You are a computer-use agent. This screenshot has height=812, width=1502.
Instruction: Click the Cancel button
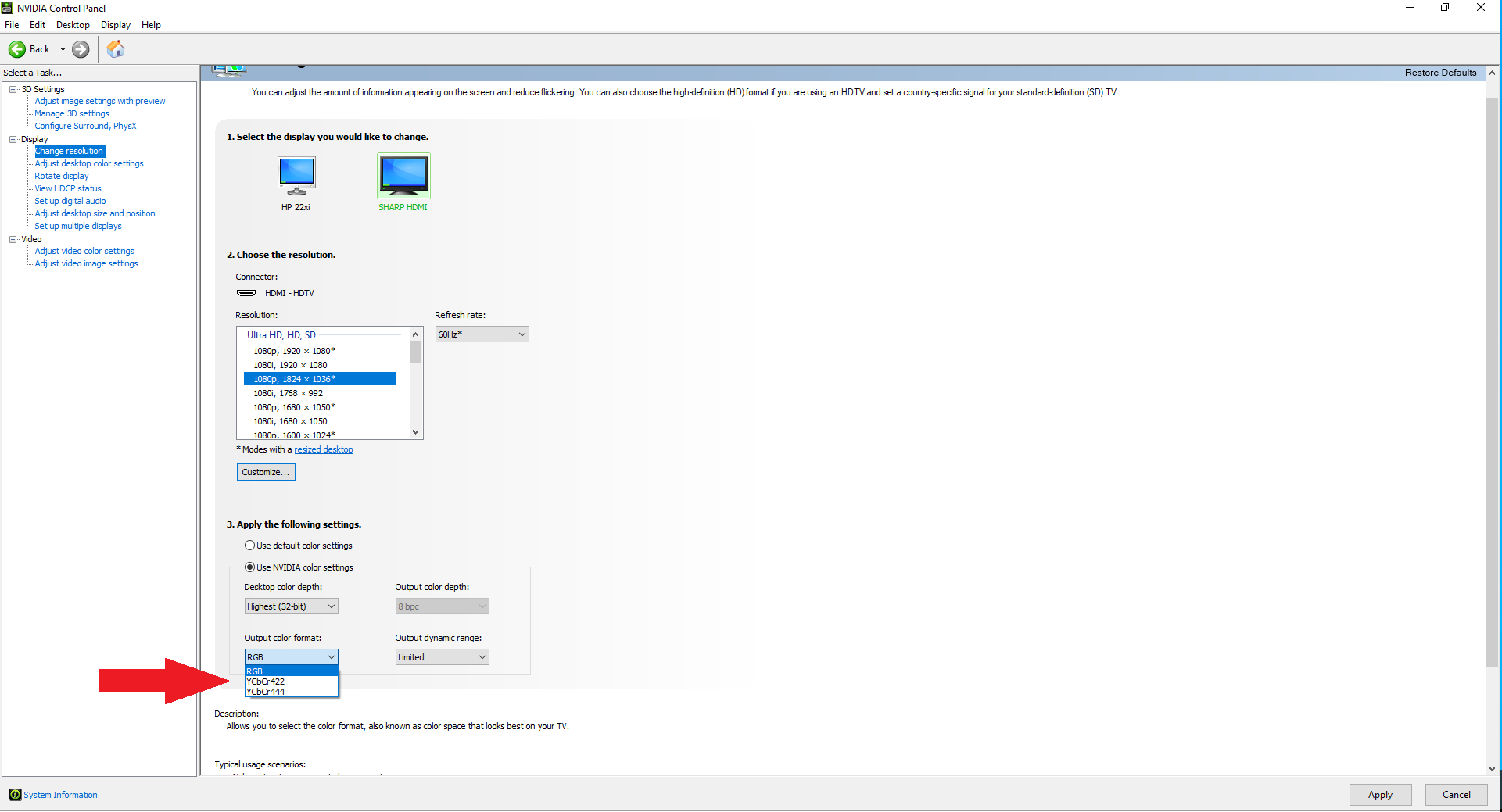tap(1456, 795)
